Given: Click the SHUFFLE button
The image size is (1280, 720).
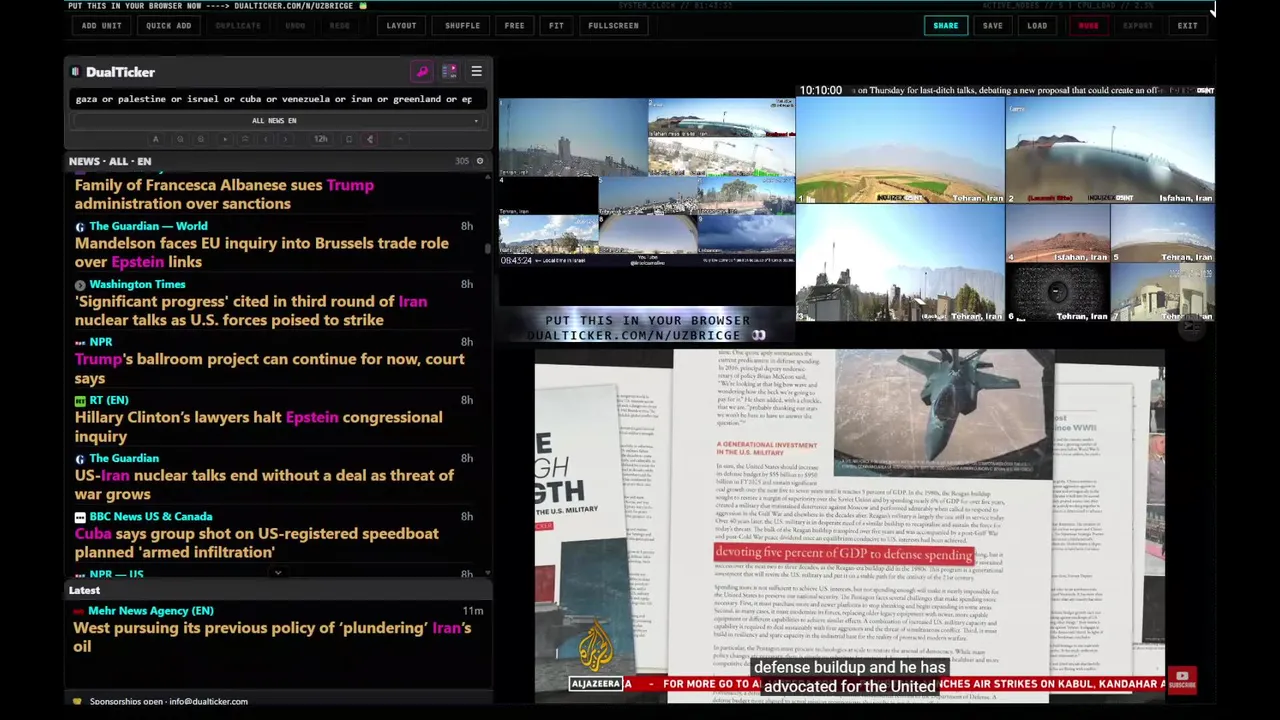Looking at the screenshot, I should tap(463, 26).
